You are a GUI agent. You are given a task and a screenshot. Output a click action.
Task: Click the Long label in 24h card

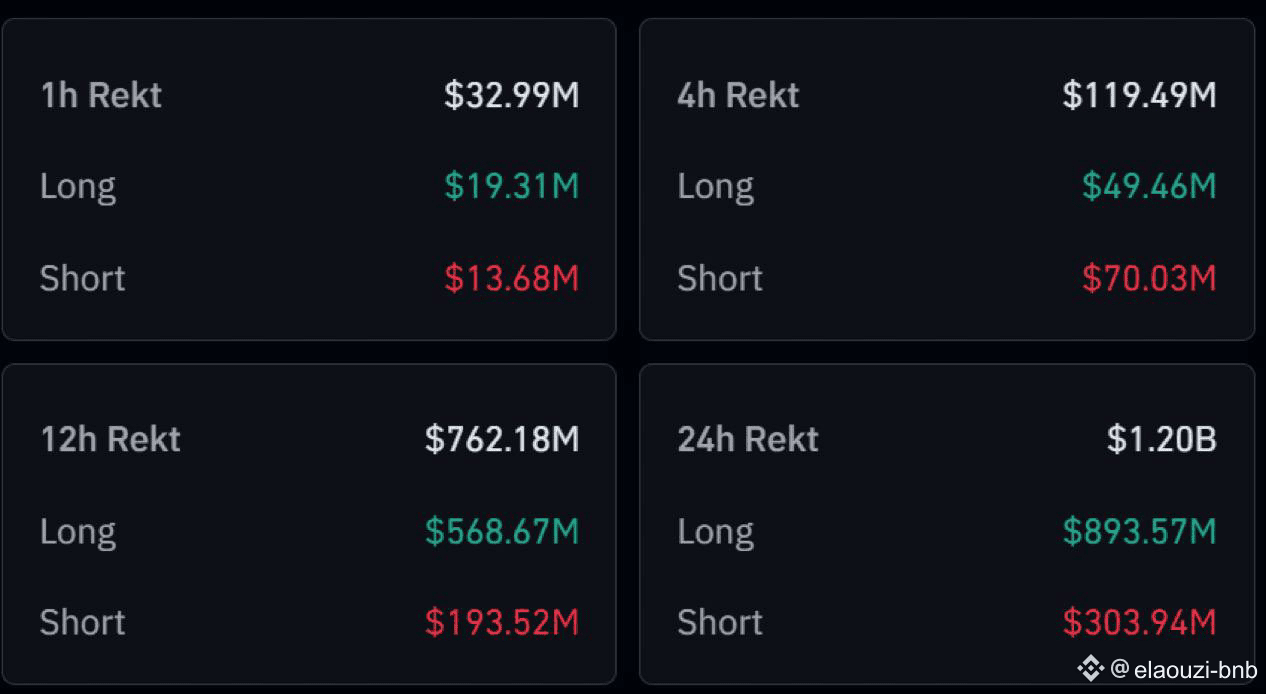point(715,532)
